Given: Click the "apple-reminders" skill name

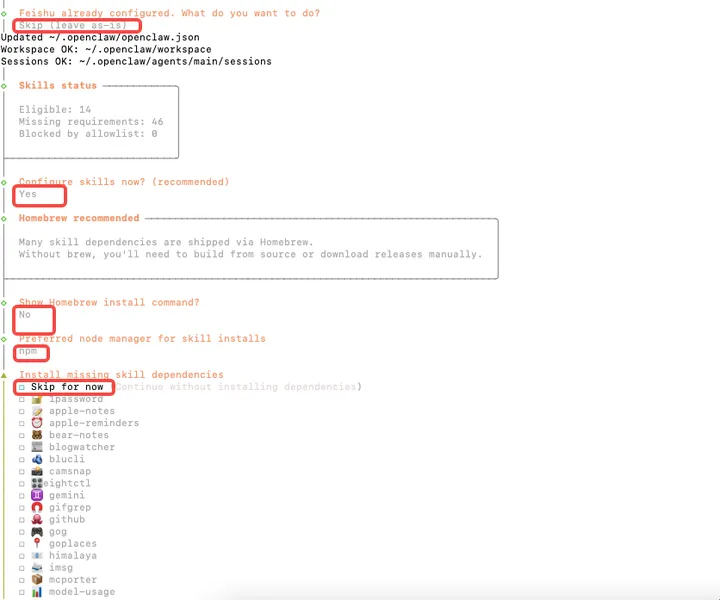Looking at the screenshot, I should coord(94,423).
